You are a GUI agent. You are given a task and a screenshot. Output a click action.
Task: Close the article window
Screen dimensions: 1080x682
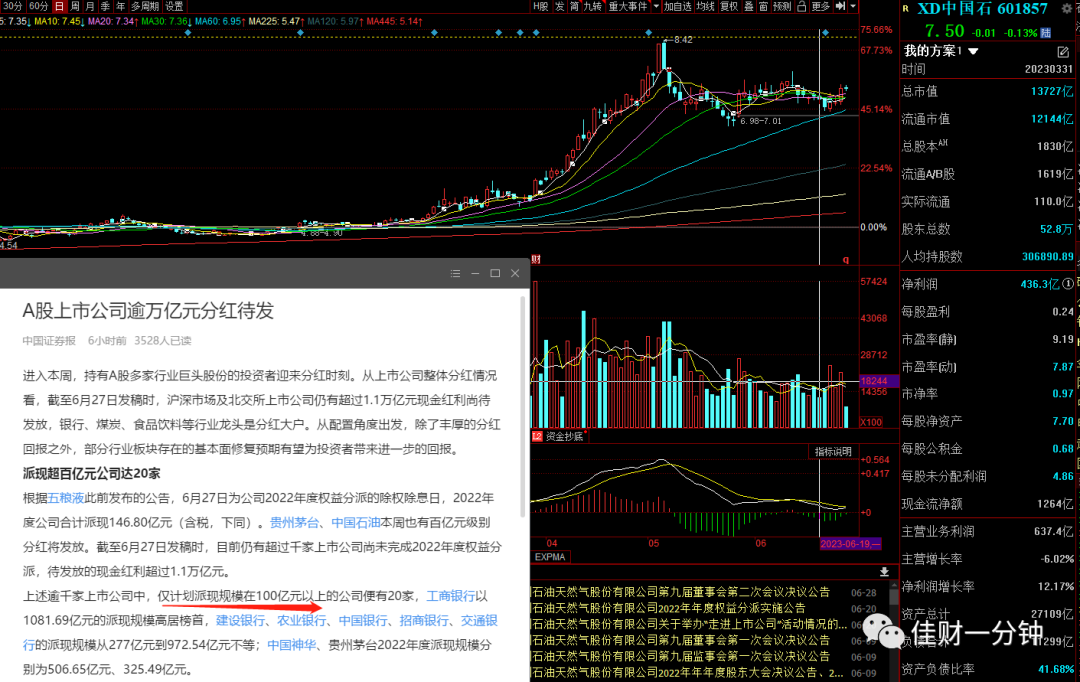coord(515,273)
